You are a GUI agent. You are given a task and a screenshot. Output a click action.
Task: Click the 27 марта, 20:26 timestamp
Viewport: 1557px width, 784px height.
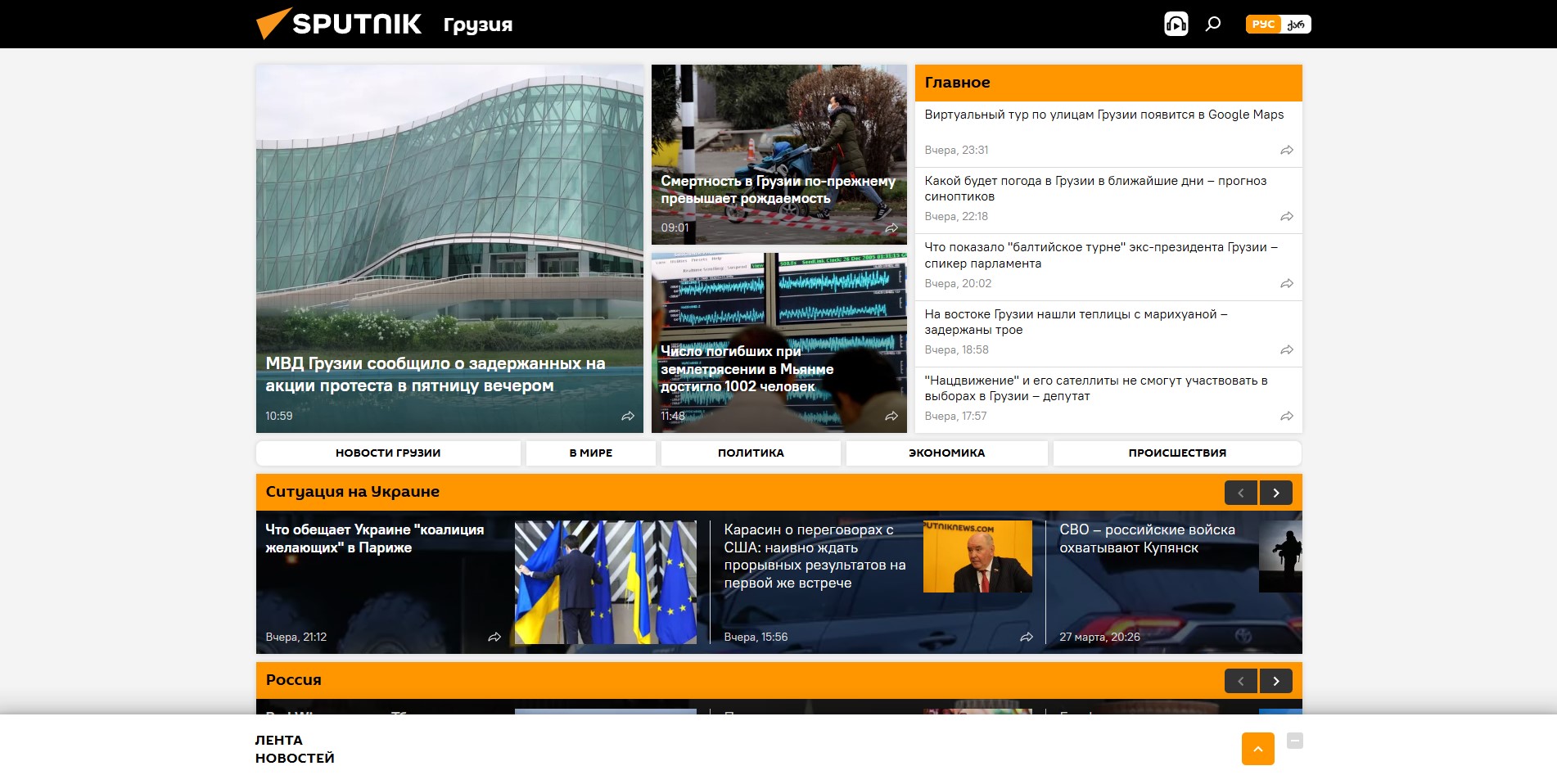click(1099, 637)
